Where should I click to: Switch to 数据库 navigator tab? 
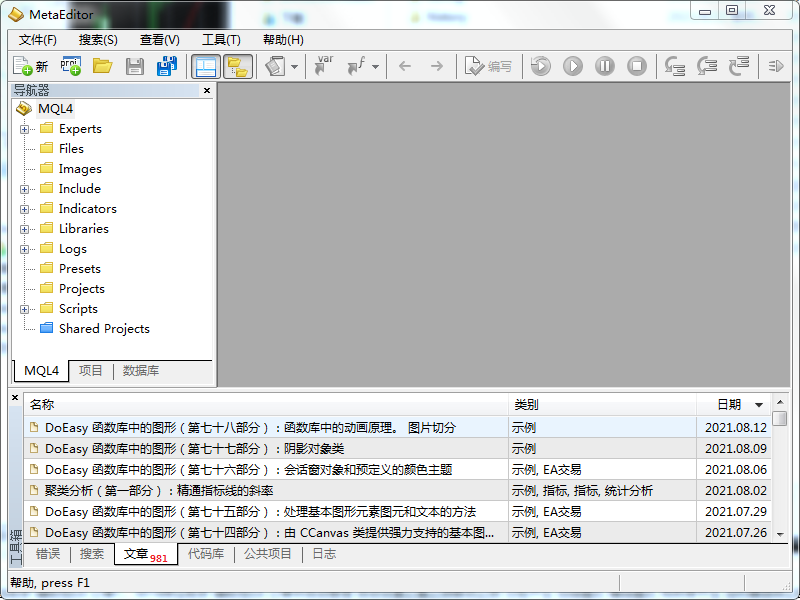tap(141, 370)
